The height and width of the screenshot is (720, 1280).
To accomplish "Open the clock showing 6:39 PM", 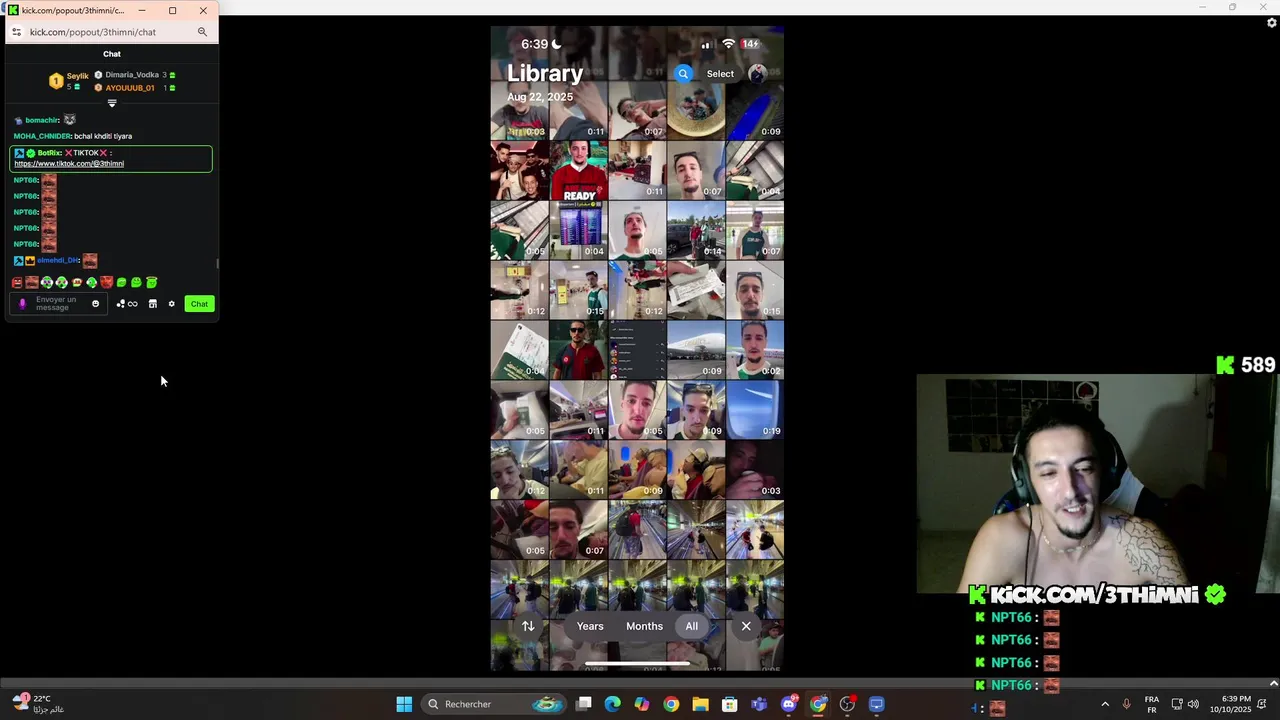I will (x=1230, y=704).
